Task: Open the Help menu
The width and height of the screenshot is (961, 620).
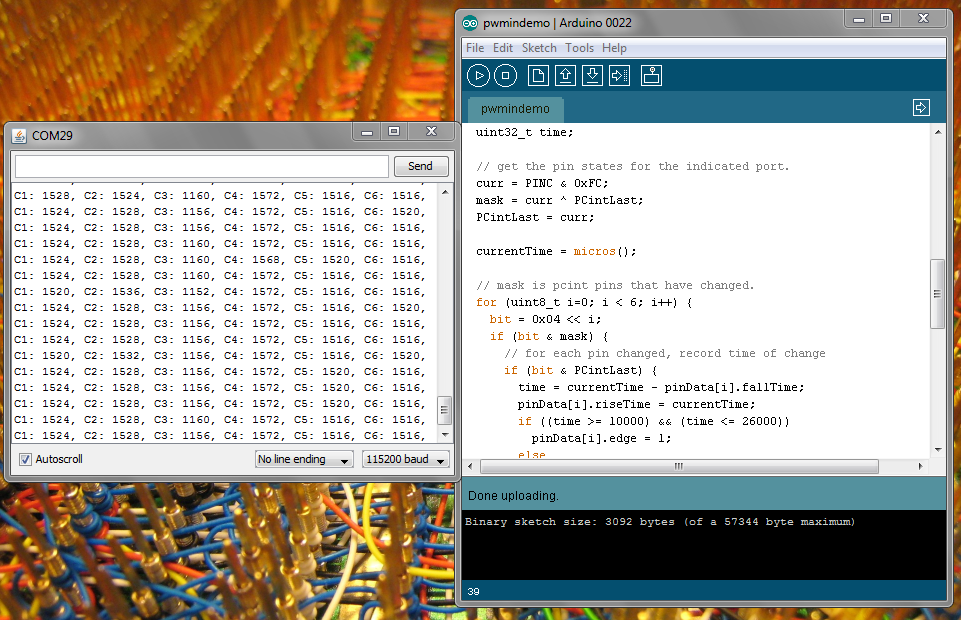Action: point(614,48)
